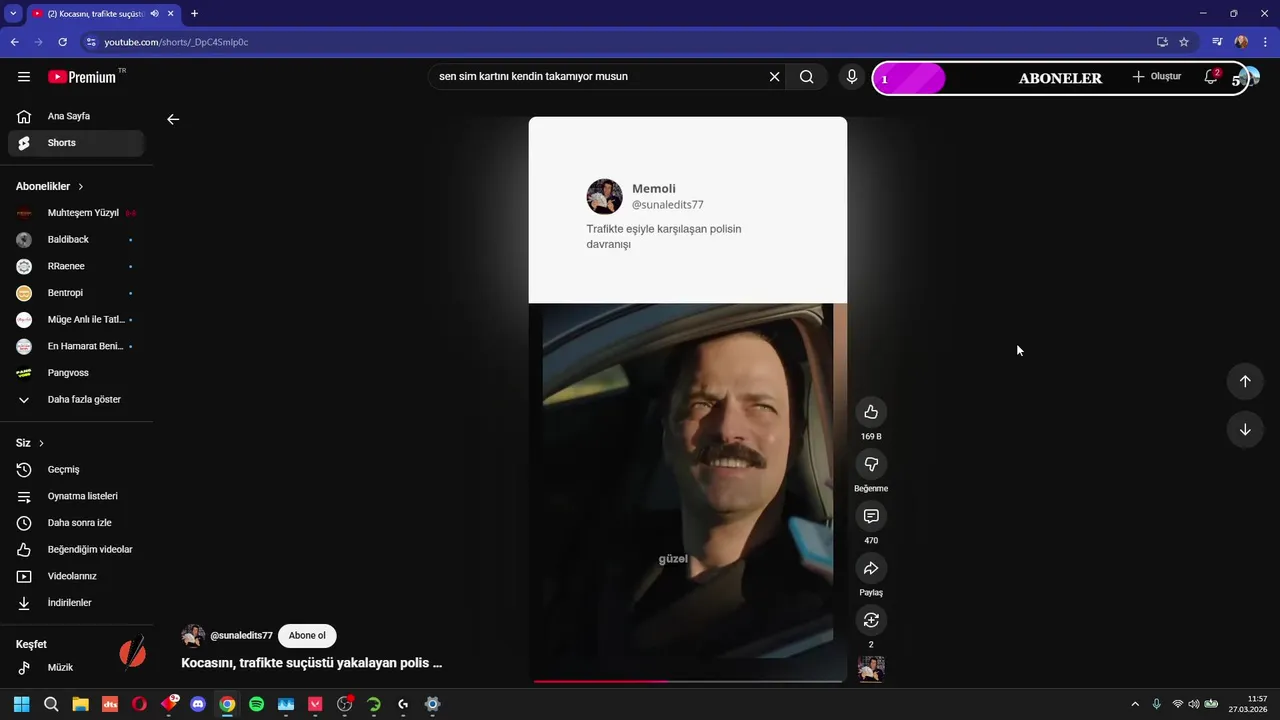Start voice search with microphone
1280x720 pixels.
tap(852, 77)
